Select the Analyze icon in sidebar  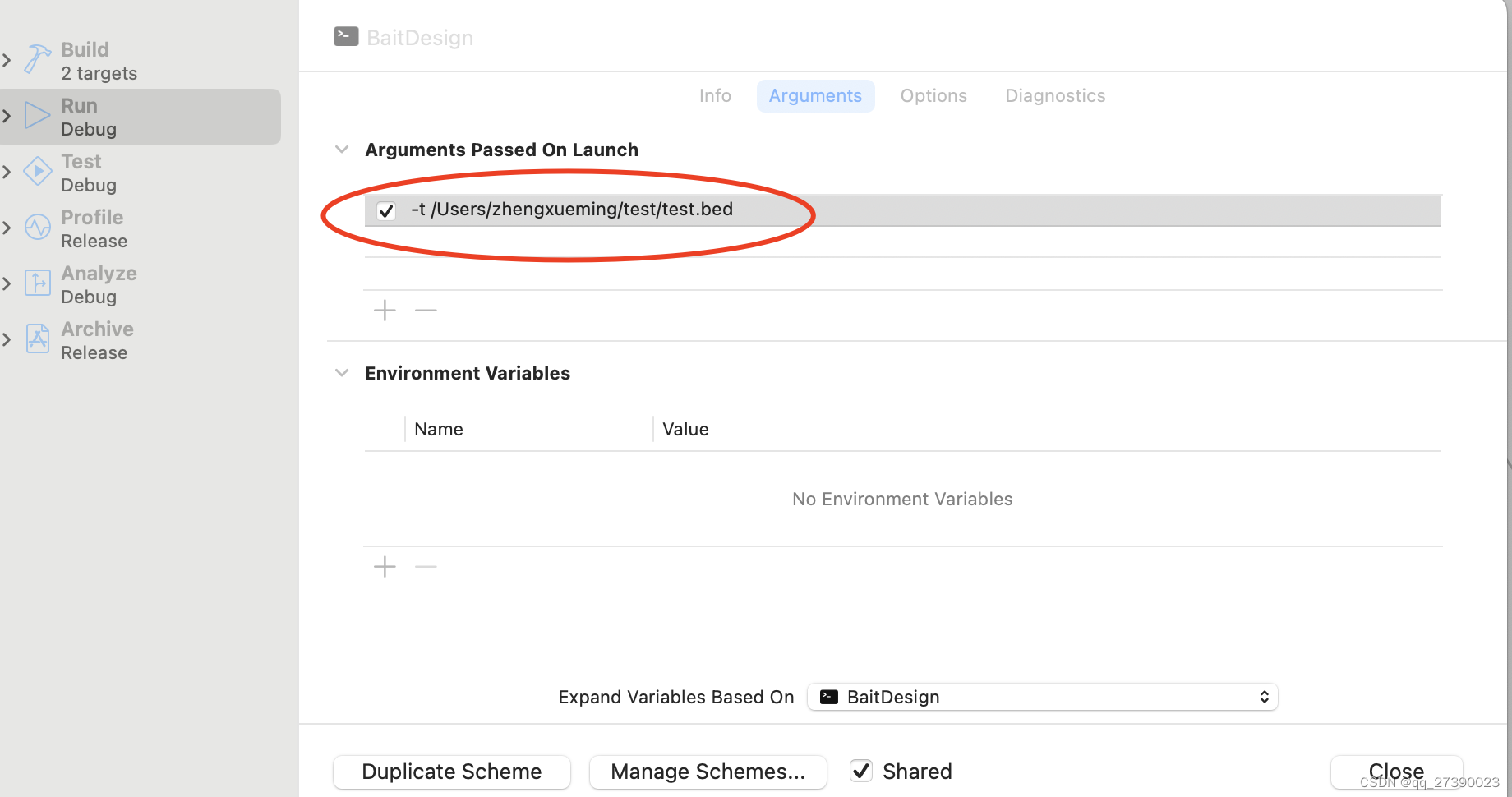37,283
